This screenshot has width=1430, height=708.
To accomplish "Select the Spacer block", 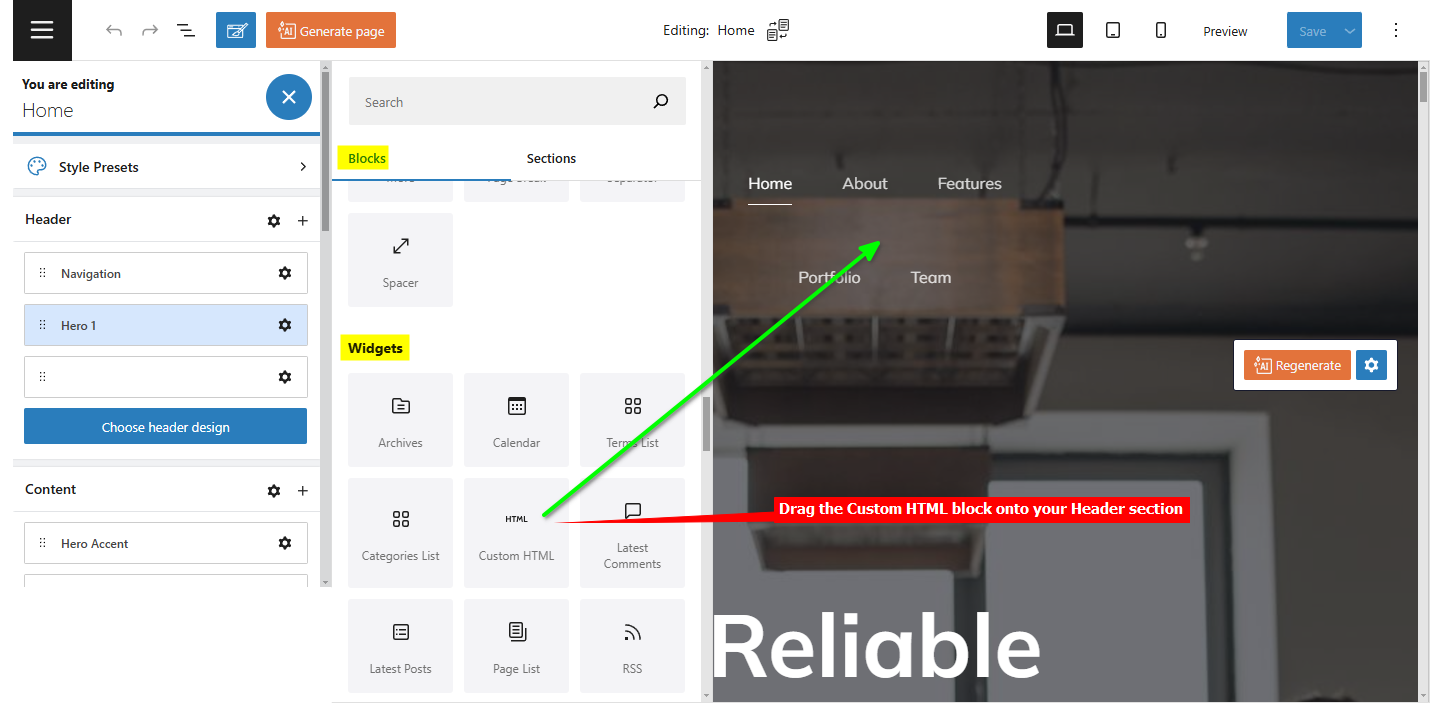I will tap(400, 260).
